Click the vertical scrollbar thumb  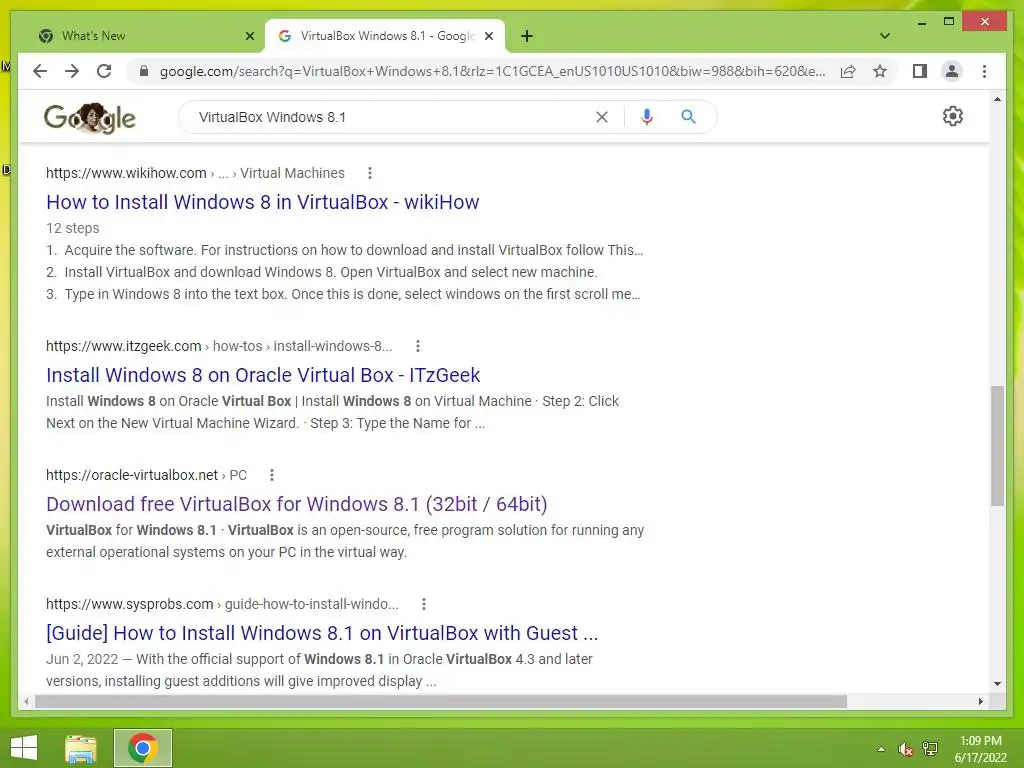click(997, 445)
